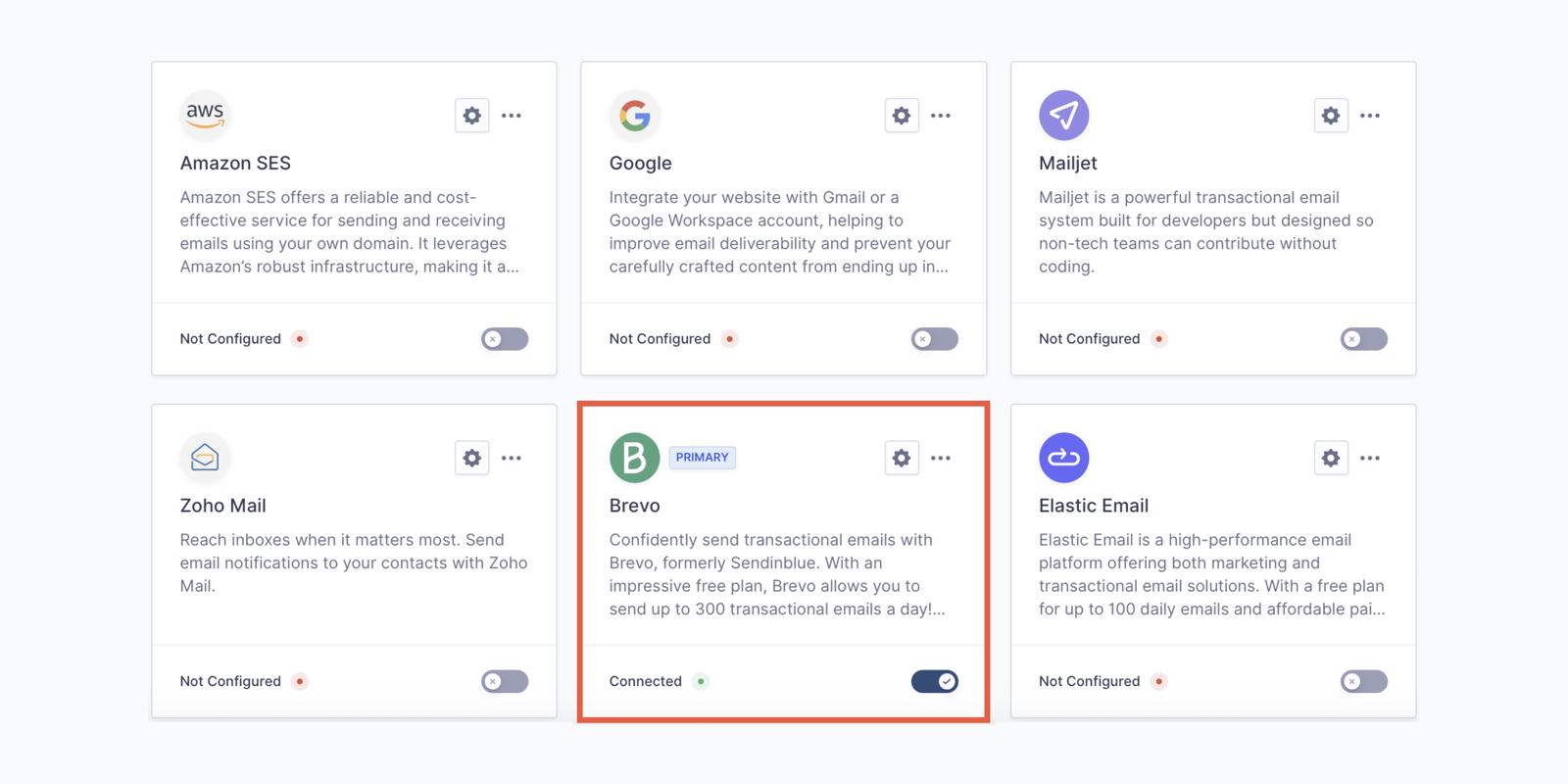Image resolution: width=1568 pixels, height=784 pixels.
Task: Open Zoho Mail ellipsis menu
Action: pos(512,458)
